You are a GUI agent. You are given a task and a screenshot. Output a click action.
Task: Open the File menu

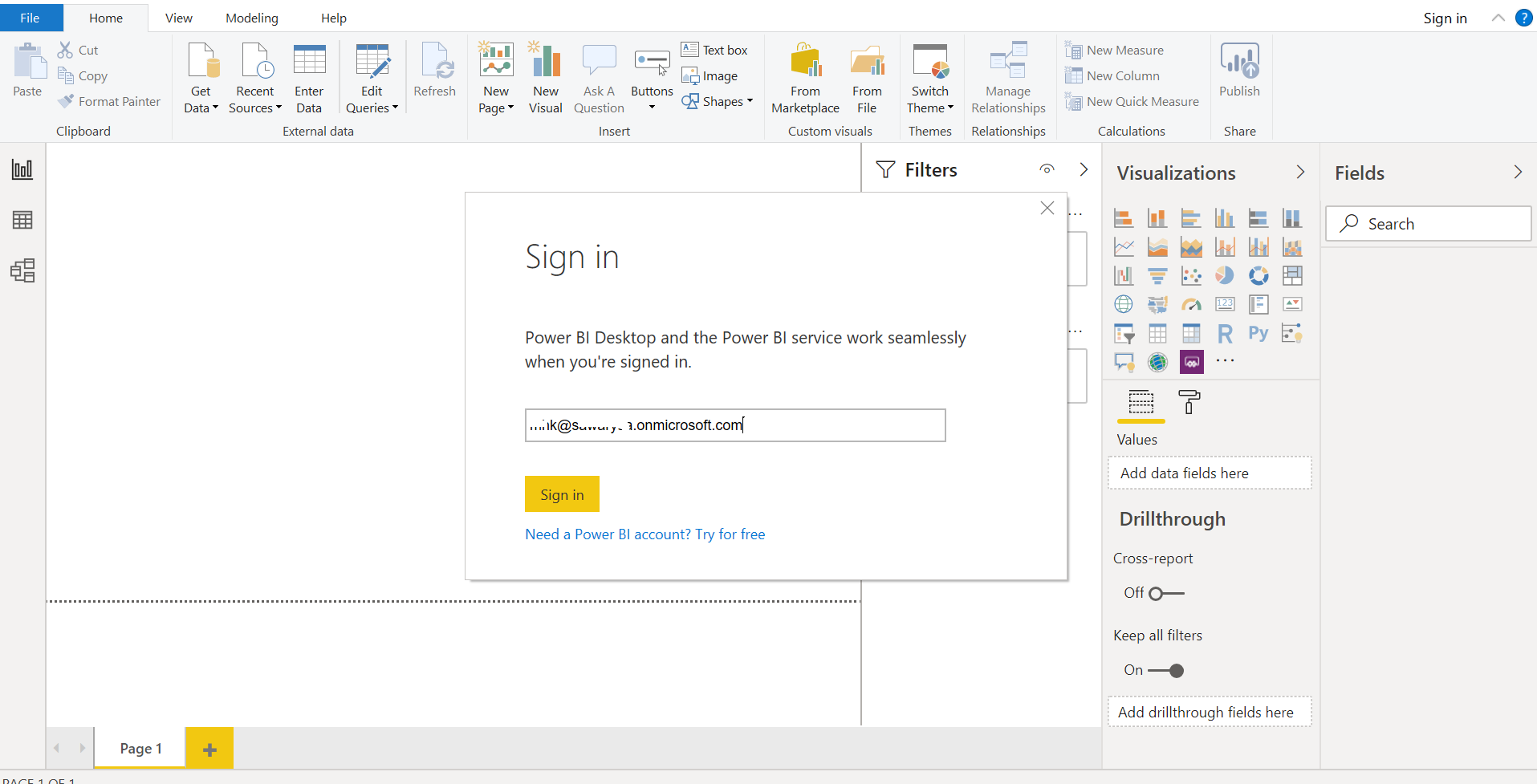click(30, 18)
